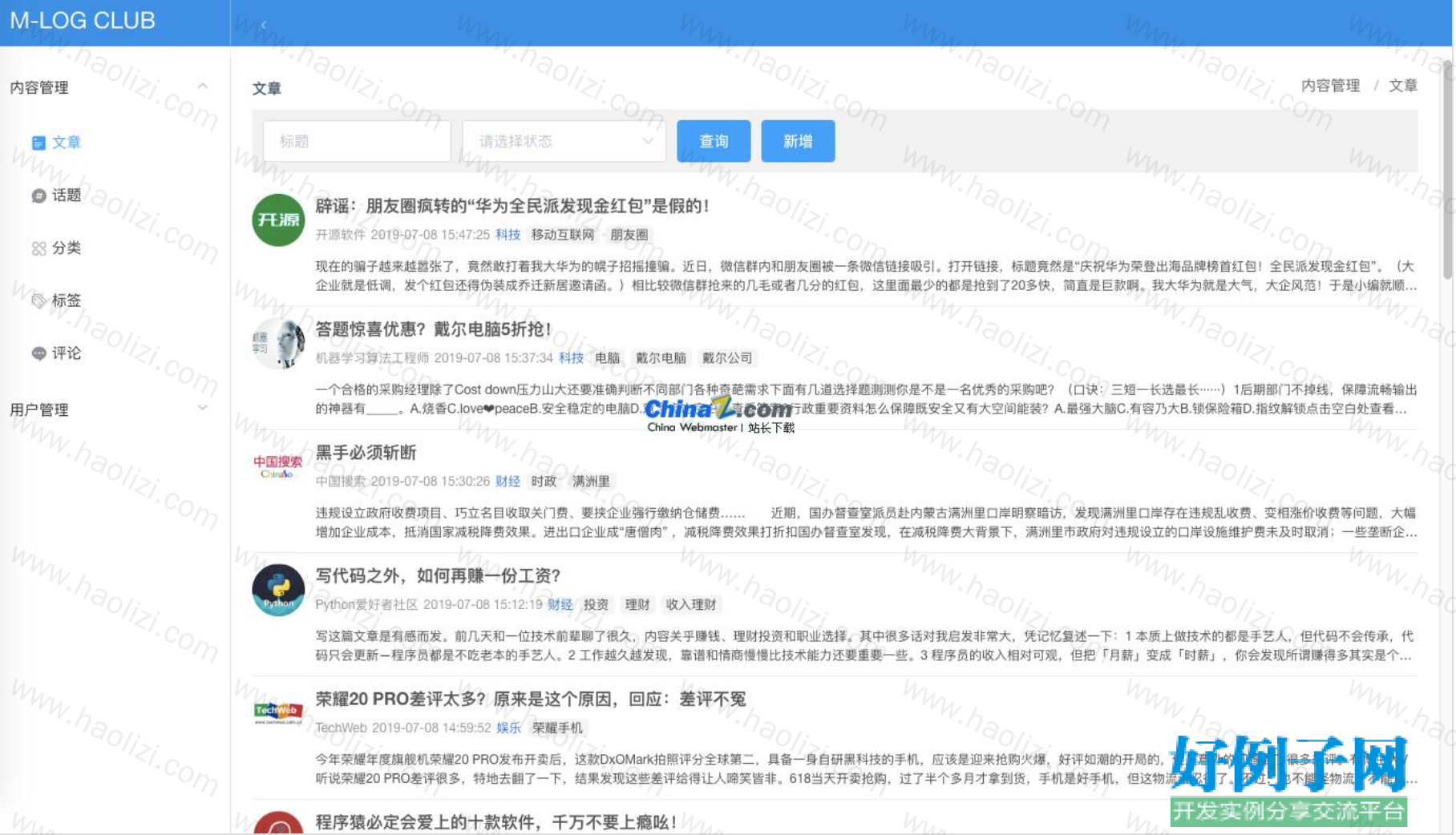This screenshot has width=1456, height=835.
Task: Click the 机器学习算法工程师 avatar thumbnail
Action: point(278,344)
